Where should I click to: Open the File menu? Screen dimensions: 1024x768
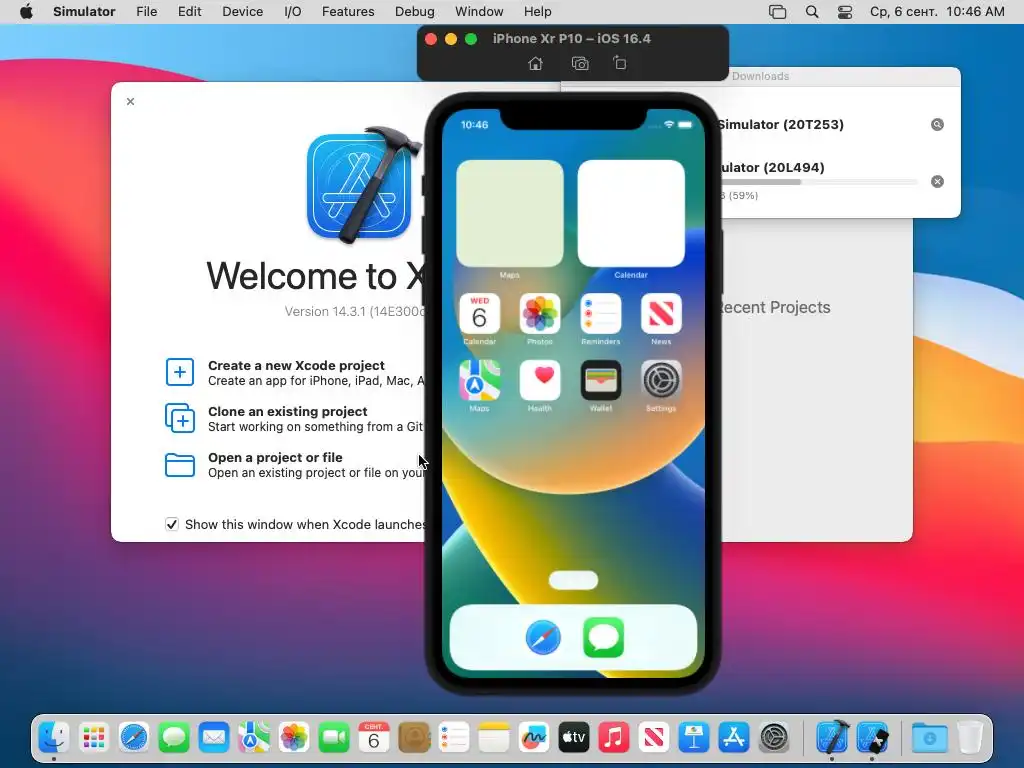click(x=146, y=12)
